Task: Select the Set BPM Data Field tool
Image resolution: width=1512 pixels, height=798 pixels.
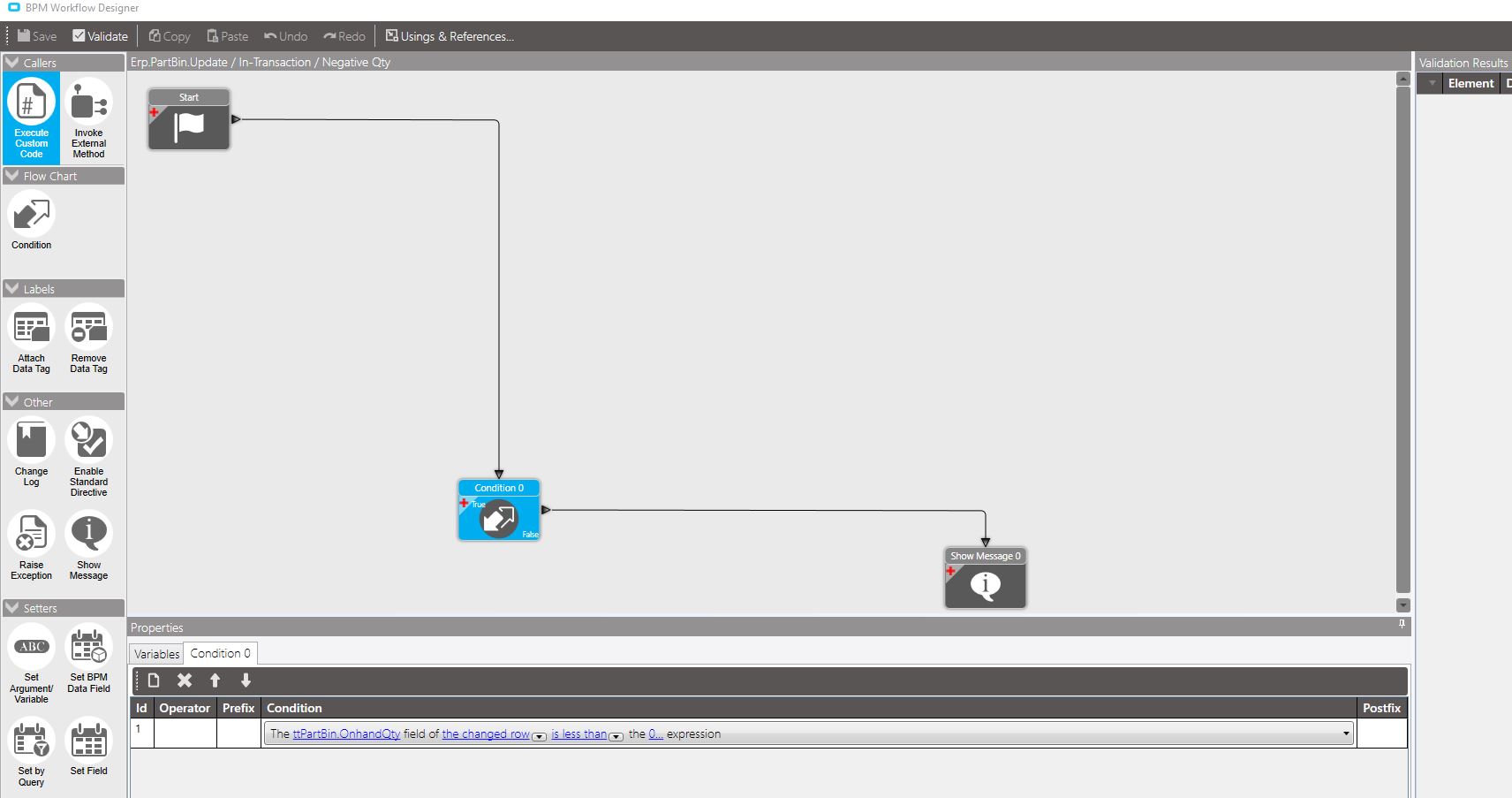Action: (x=88, y=659)
